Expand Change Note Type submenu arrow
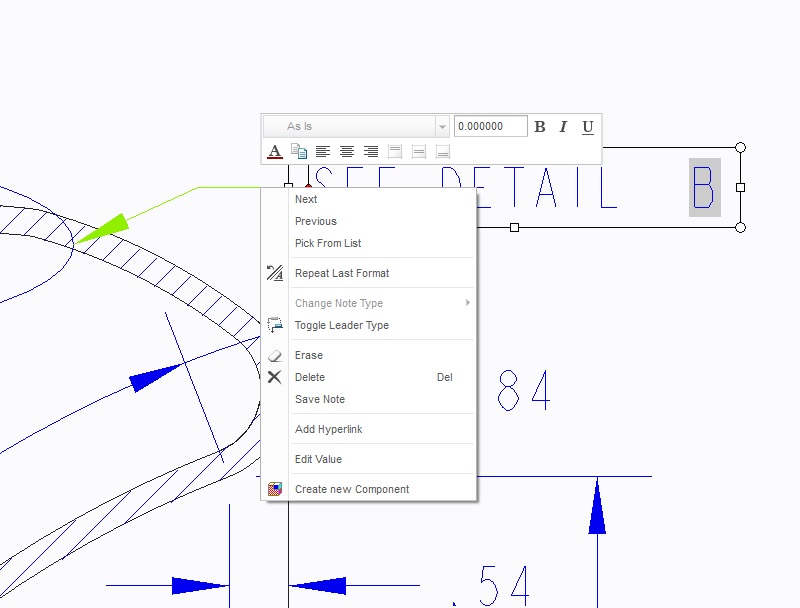 pyautogui.click(x=467, y=303)
